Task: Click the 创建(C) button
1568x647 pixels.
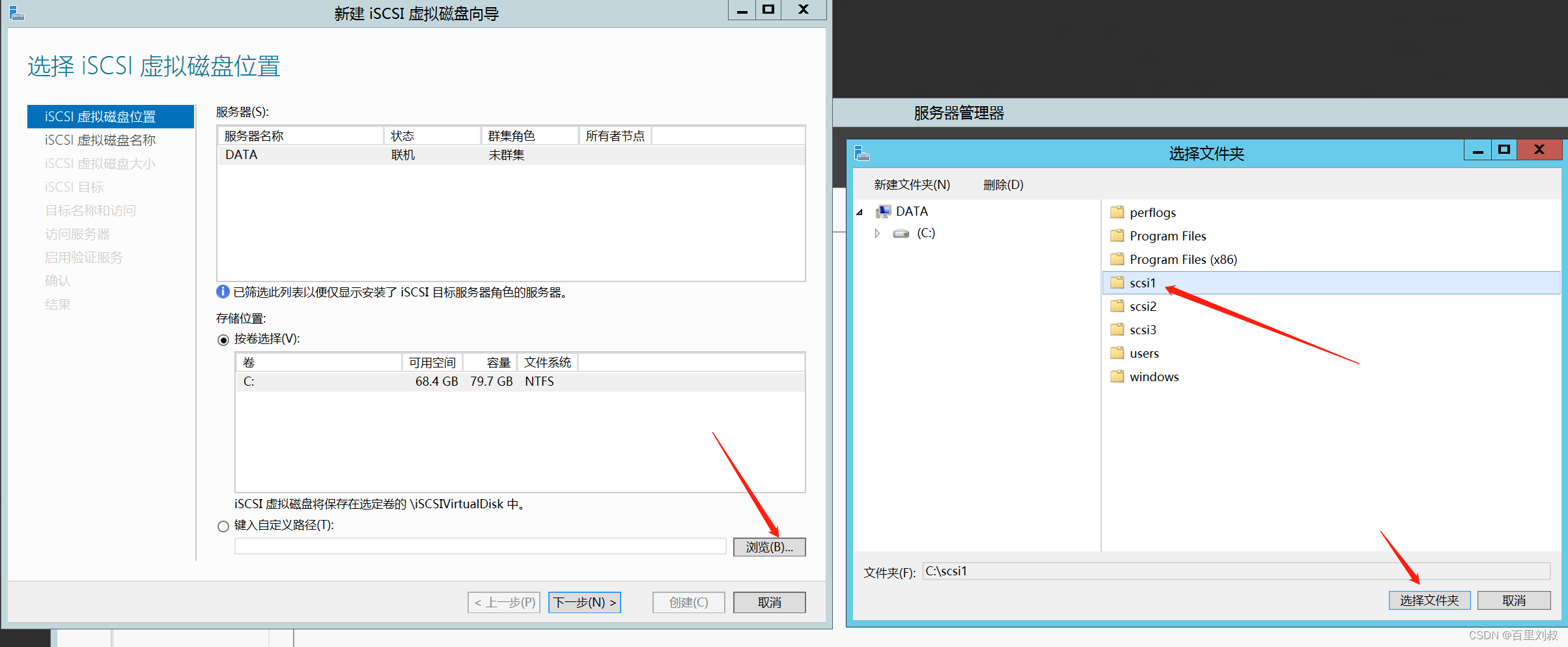Action: (x=689, y=603)
